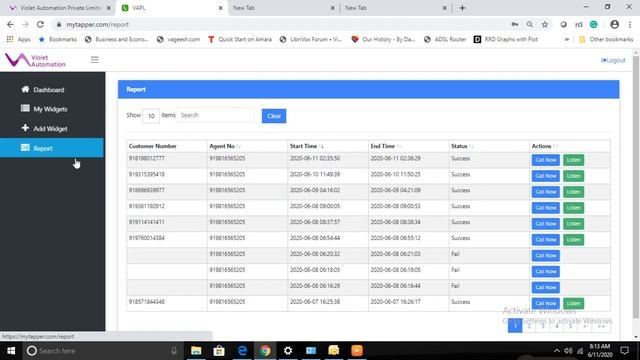This screenshot has width=640, height=360.
Task: Go to pagination page 3
Action: 543,326
